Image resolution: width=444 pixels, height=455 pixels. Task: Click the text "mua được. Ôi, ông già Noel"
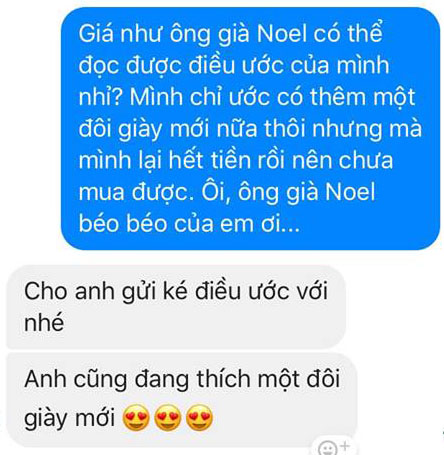(x=227, y=193)
